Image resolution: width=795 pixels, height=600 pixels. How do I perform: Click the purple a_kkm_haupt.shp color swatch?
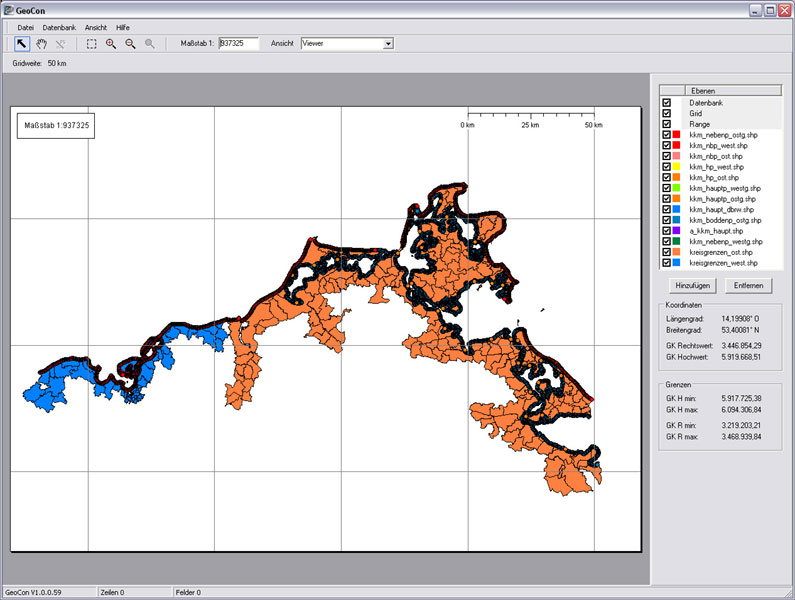tap(677, 231)
